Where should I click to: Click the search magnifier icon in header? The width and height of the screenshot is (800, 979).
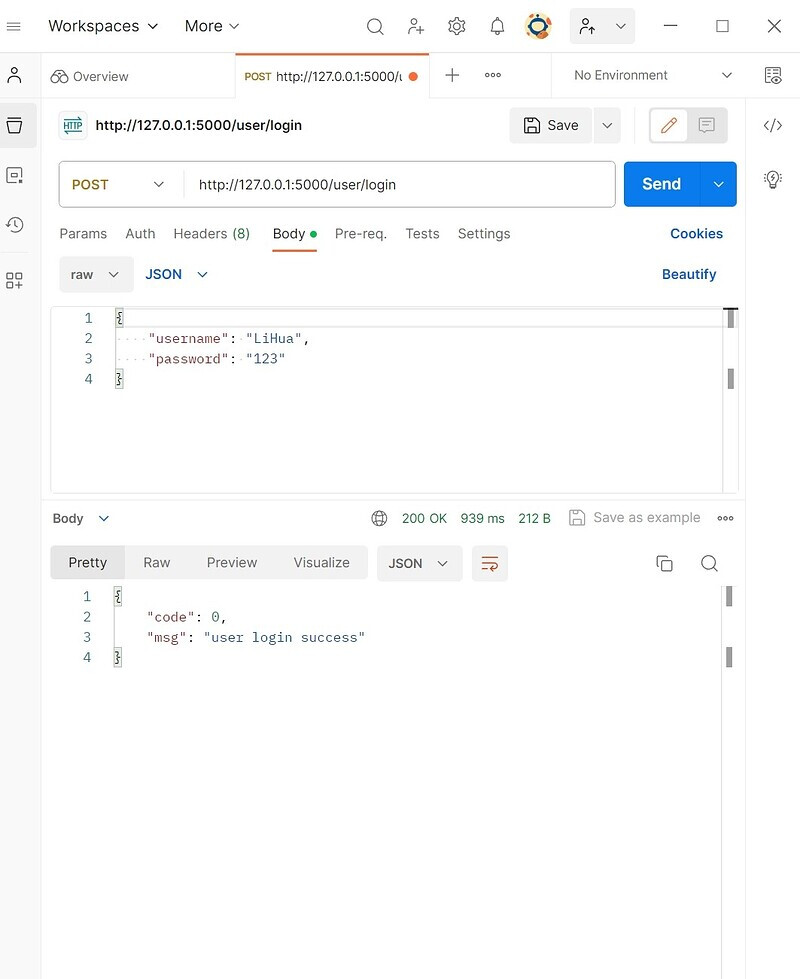pos(375,26)
